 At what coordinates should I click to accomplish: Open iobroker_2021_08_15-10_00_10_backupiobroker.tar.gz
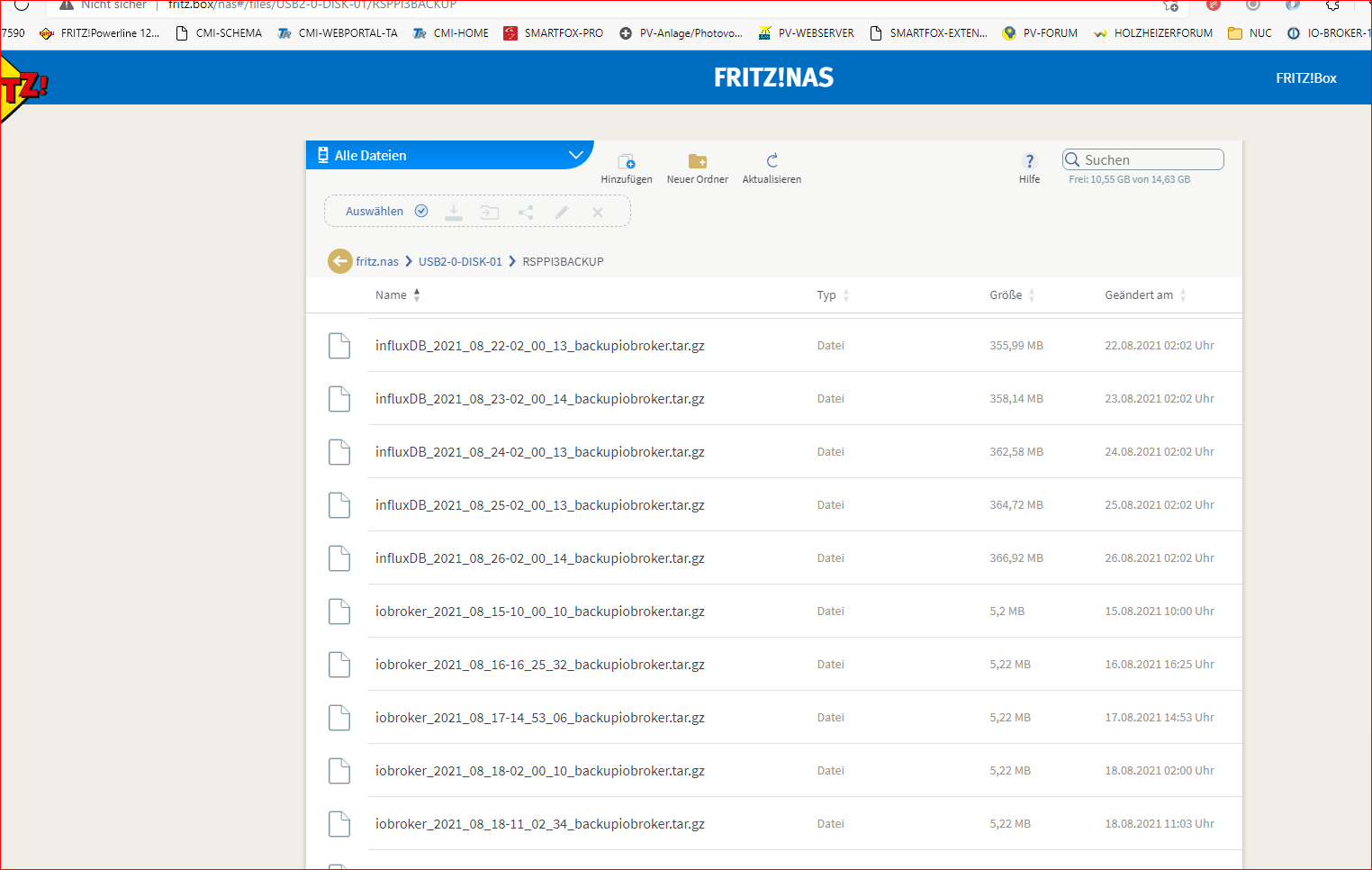(x=540, y=611)
